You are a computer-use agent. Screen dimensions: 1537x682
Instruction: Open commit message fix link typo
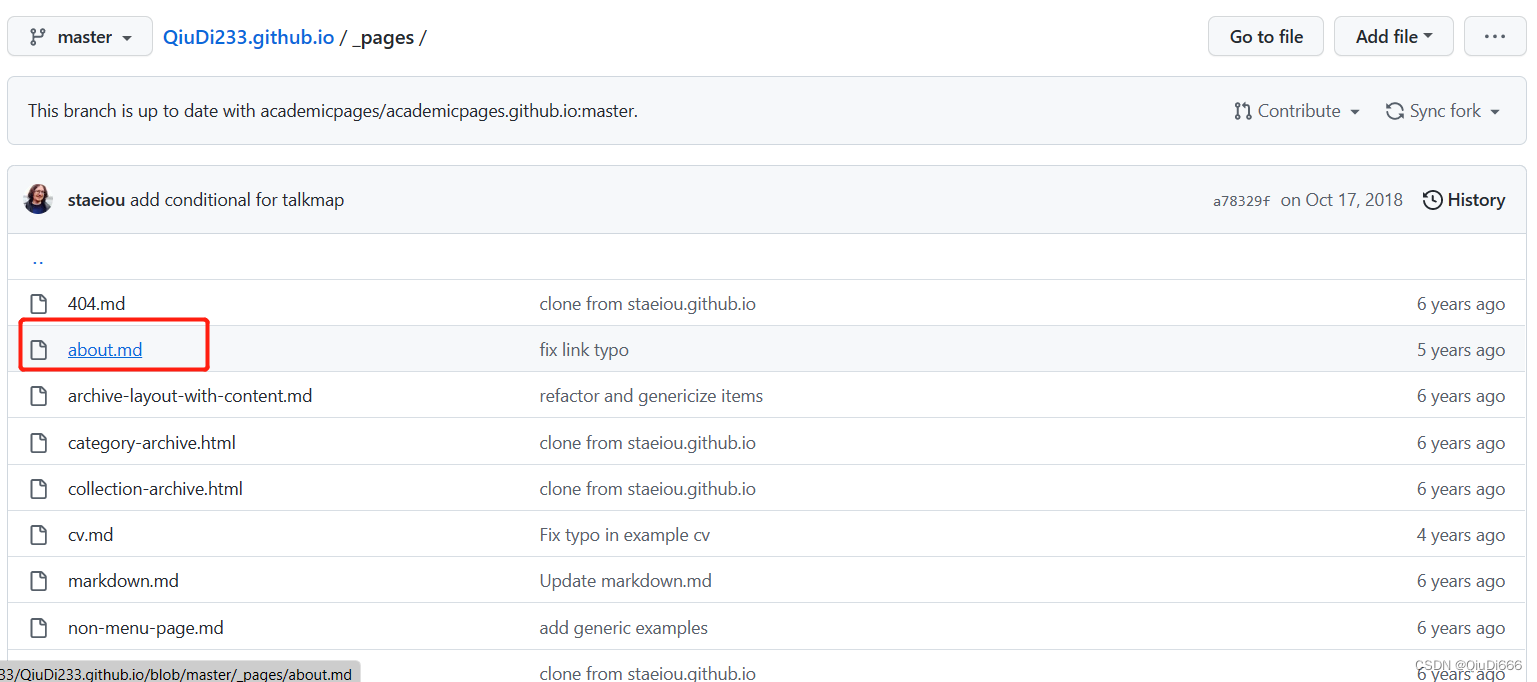click(x=584, y=350)
